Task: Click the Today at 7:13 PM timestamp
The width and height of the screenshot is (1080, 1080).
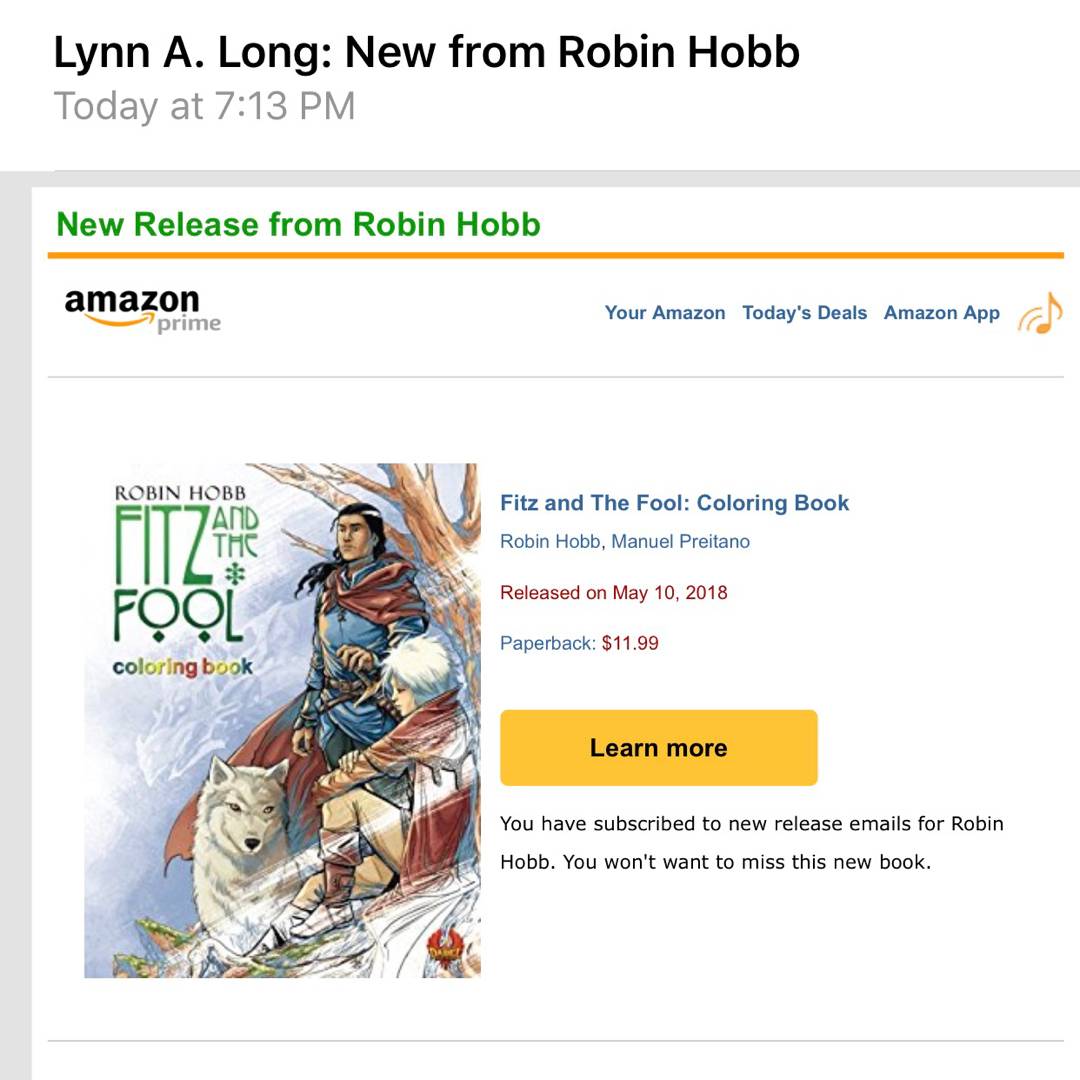Action: [204, 106]
